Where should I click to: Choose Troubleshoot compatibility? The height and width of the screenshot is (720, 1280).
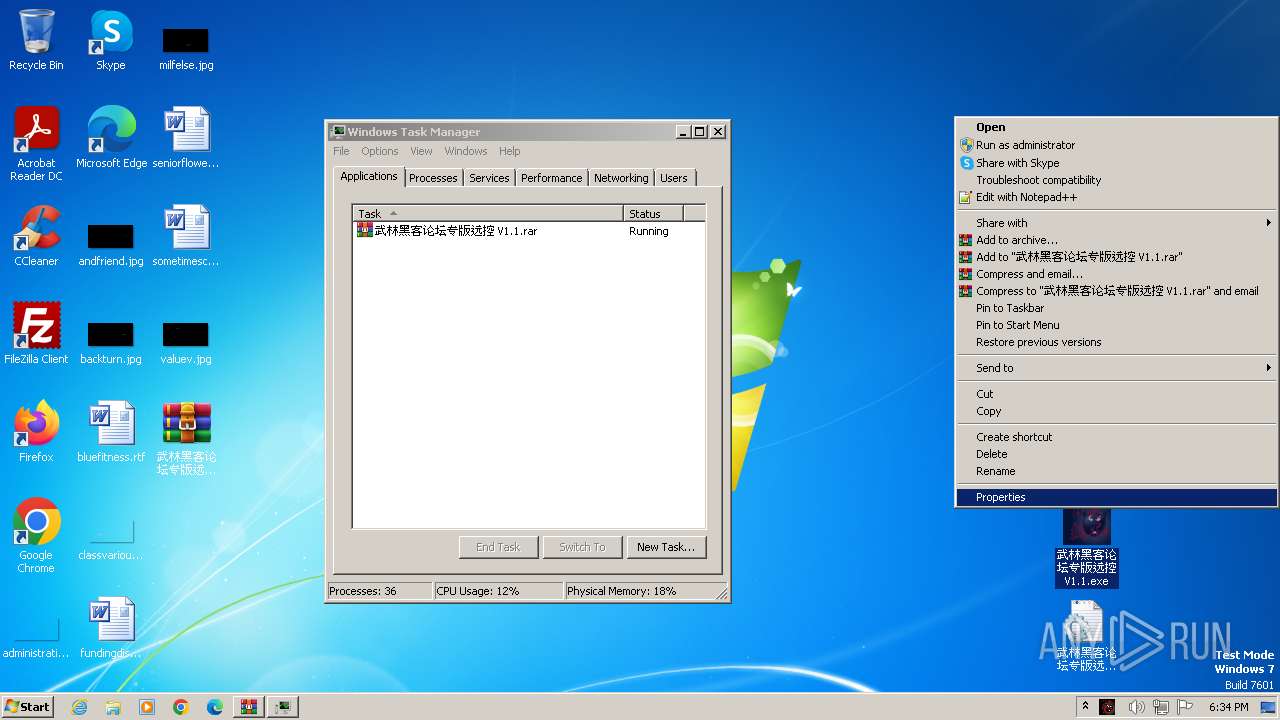1116,180
